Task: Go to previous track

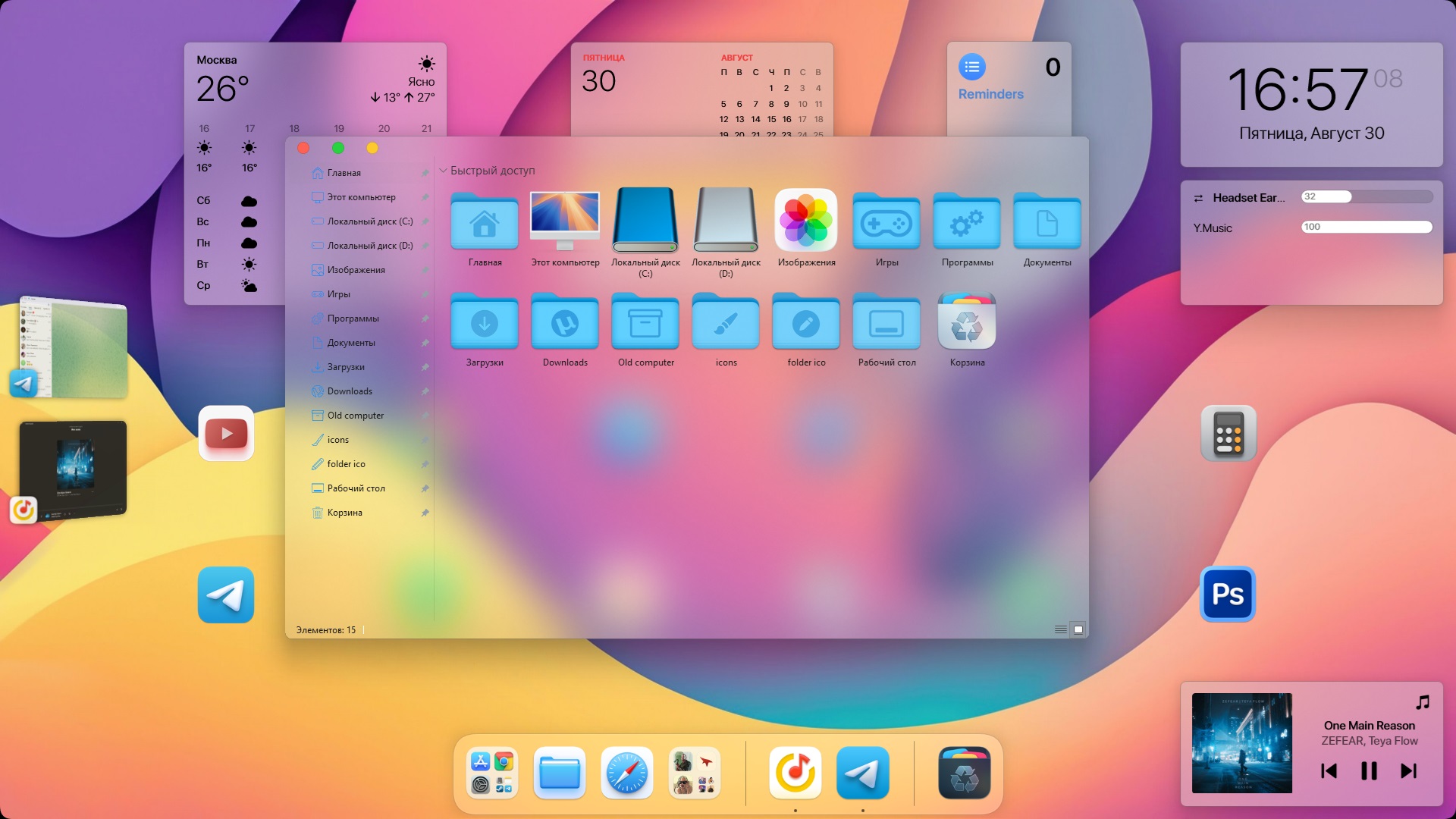Action: pyautogui.click(x=1329, y=771)
